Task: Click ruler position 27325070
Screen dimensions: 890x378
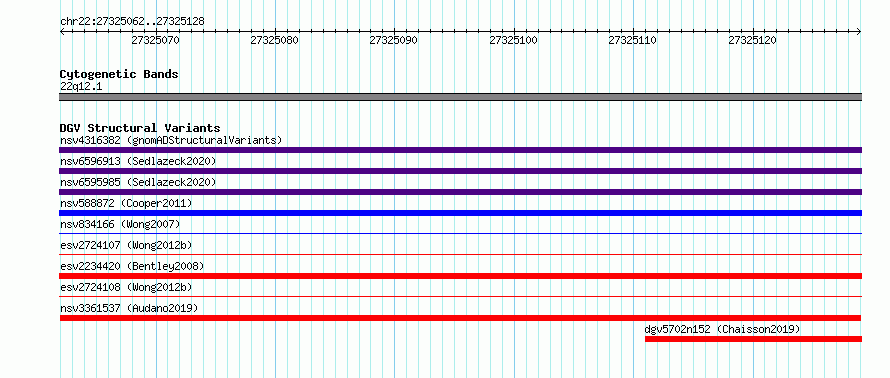Action: click(156, 40)
